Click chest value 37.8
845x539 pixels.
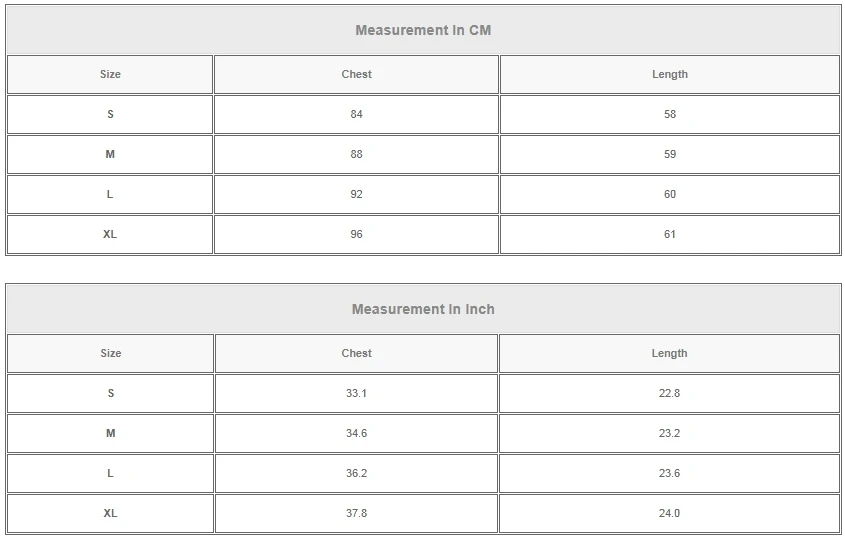pos(356,513)
